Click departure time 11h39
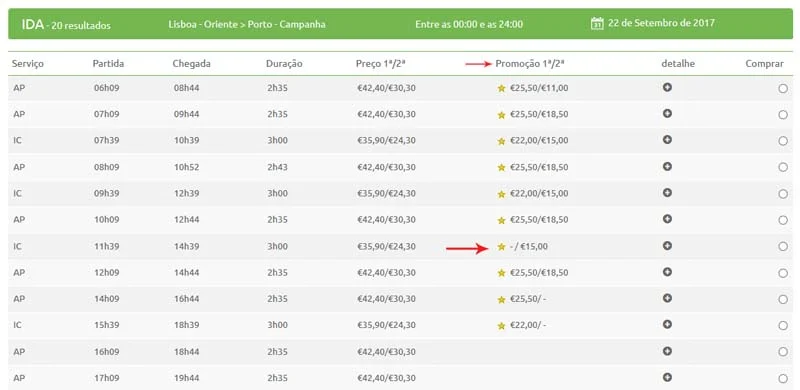 [x=106, y=246]
